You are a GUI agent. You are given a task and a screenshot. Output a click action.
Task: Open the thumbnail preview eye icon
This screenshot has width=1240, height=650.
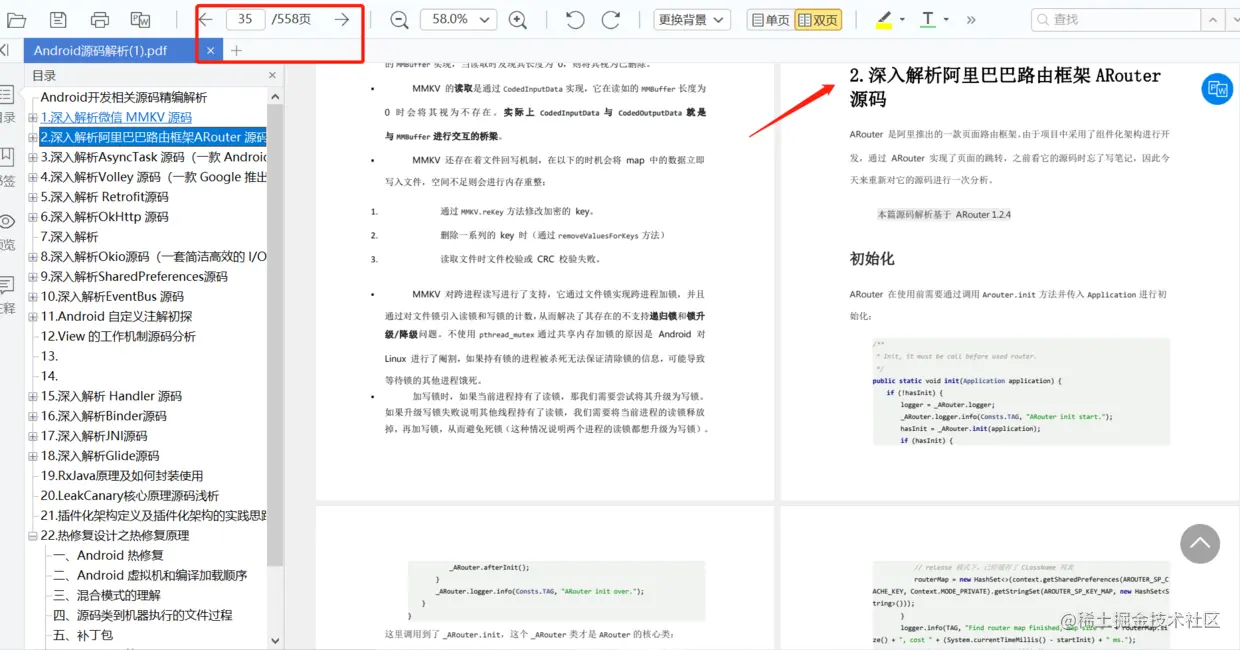(x=7, y=221)
